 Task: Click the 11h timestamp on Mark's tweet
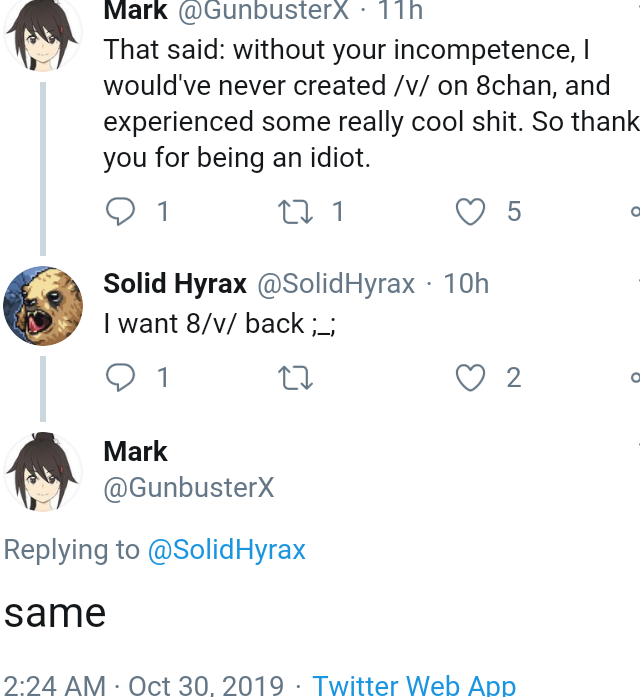click(x=400, y=10)
